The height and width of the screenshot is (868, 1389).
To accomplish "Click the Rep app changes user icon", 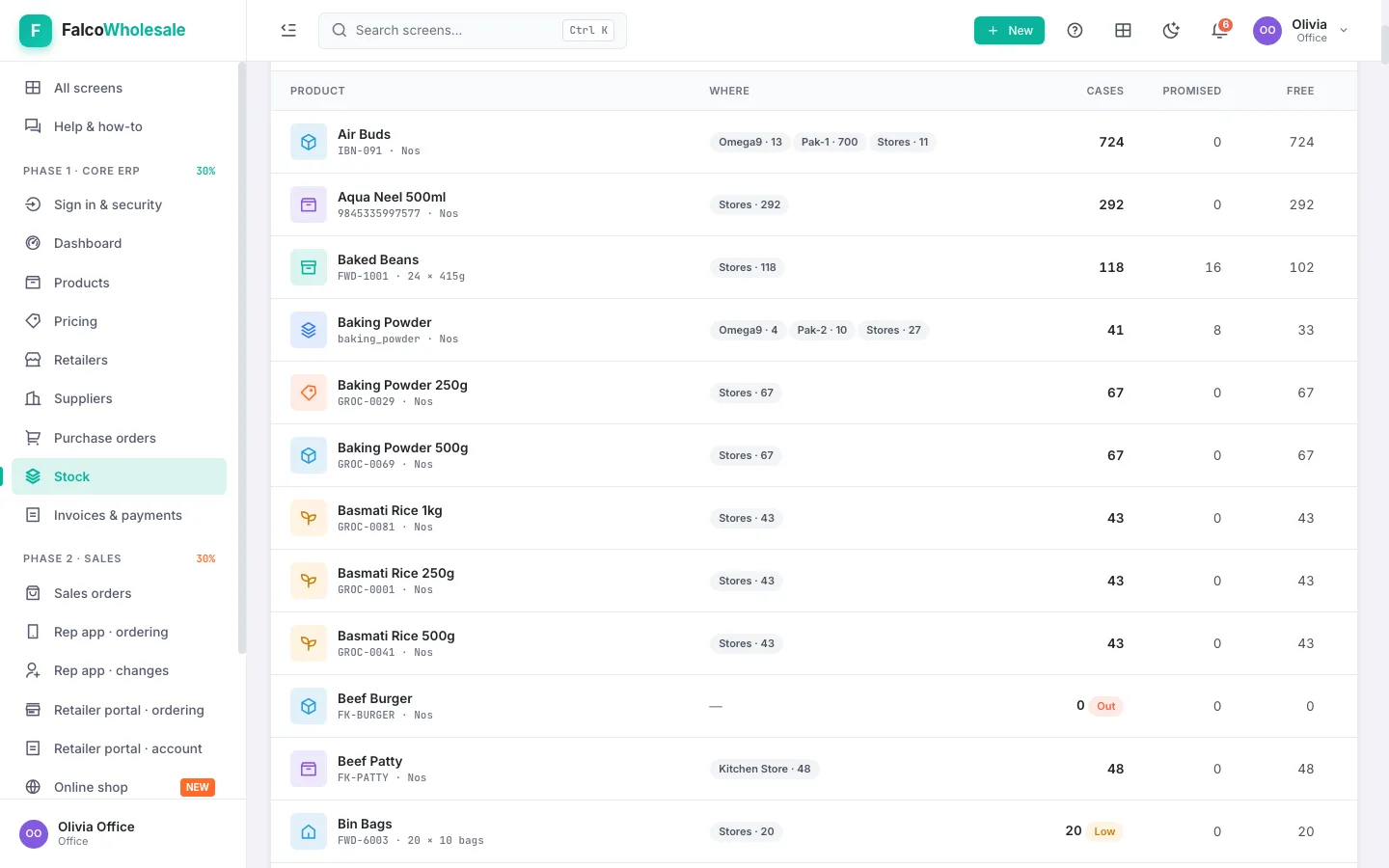I will pos(33,670).
